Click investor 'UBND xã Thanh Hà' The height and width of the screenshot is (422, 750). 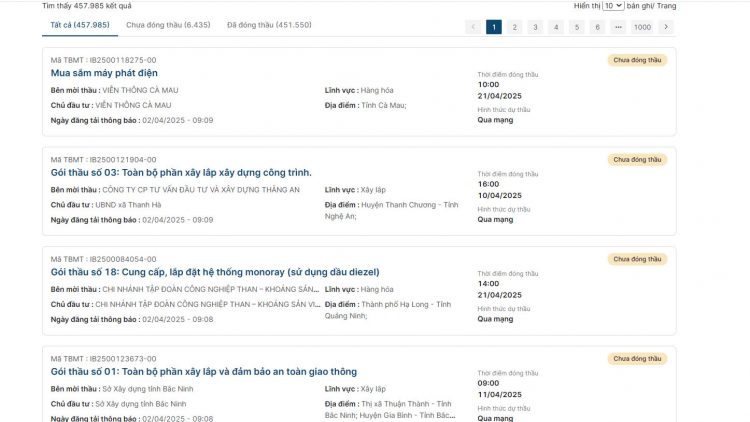coord(128,205)
